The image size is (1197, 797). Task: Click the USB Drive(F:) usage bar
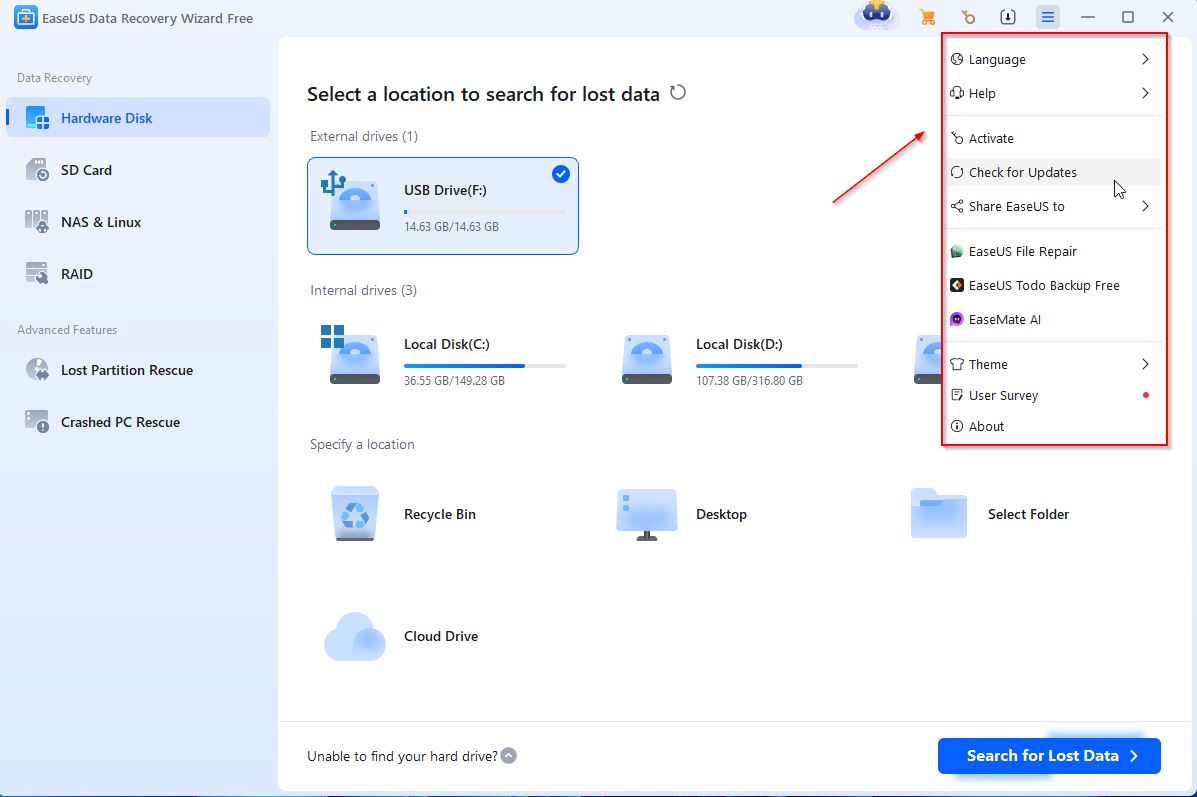485,211
